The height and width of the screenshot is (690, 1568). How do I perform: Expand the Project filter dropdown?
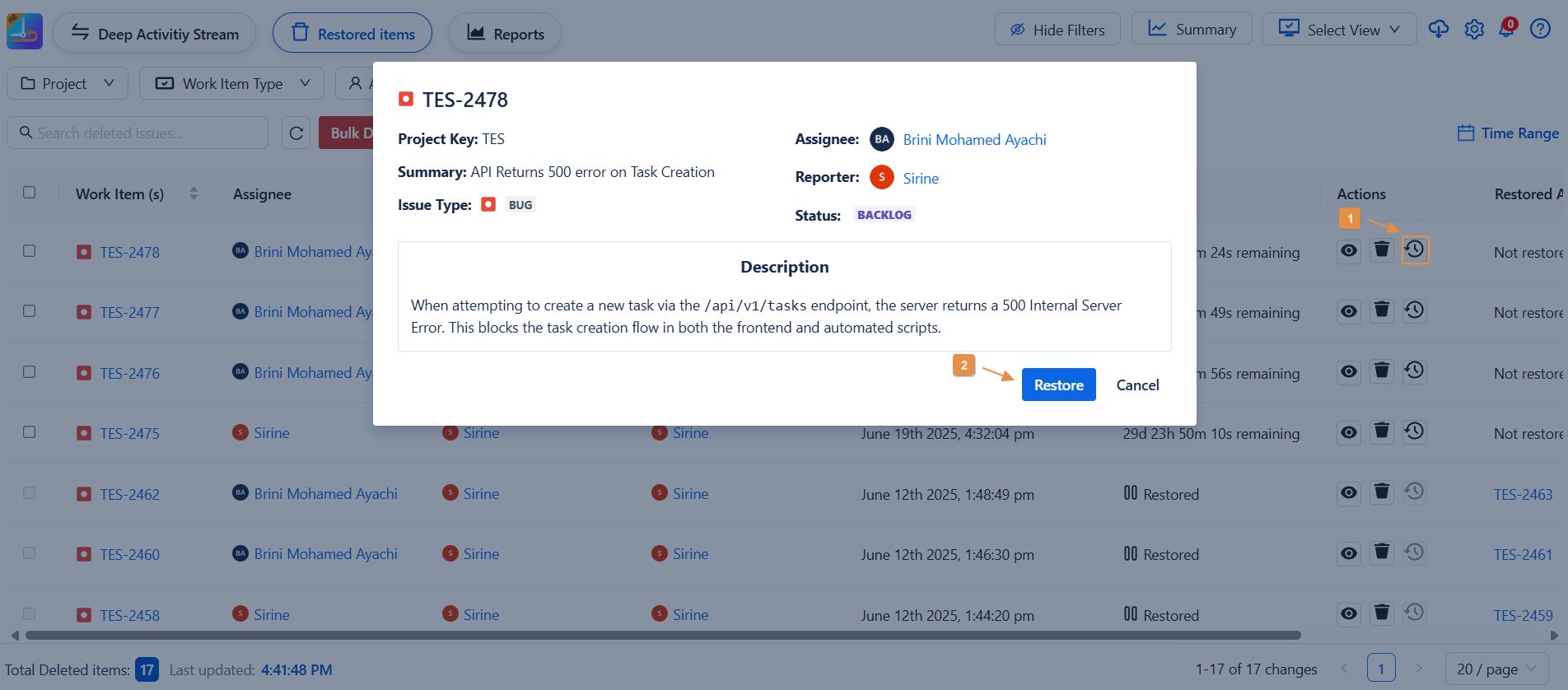pyautogui.click(x=68, y=84)
